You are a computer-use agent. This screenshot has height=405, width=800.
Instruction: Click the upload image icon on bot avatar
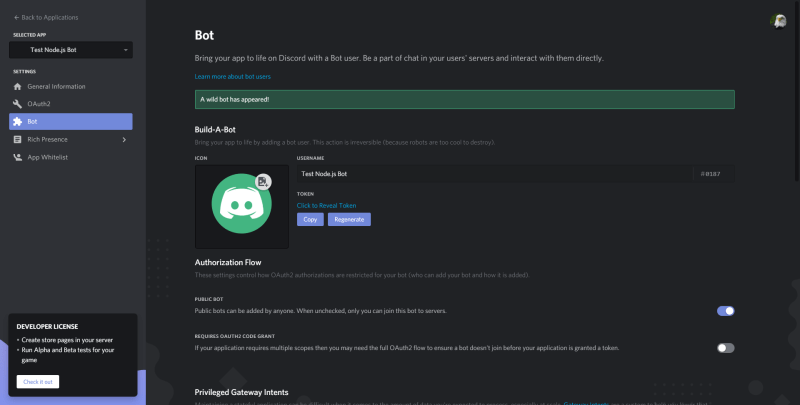click(263, 182)
